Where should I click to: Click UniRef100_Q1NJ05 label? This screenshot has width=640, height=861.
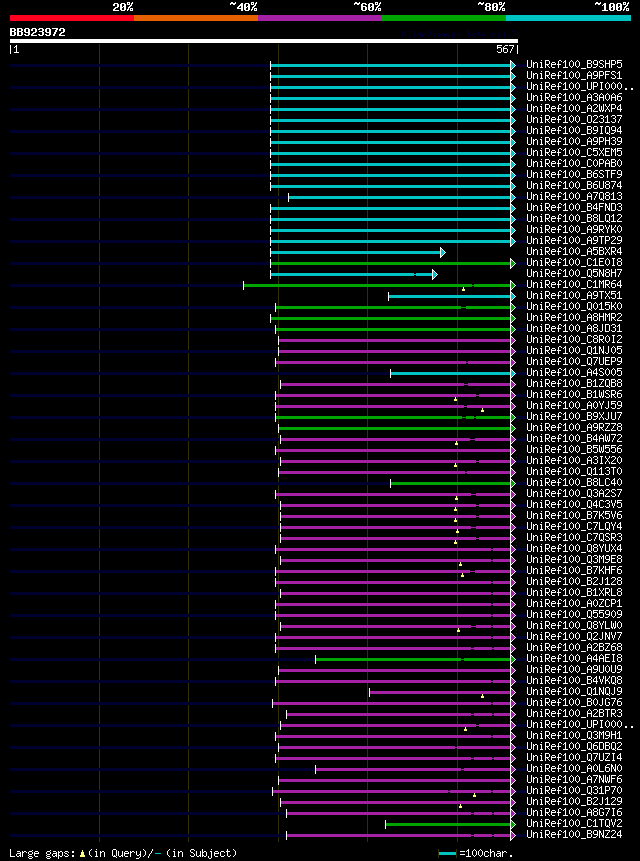[574, 350]
